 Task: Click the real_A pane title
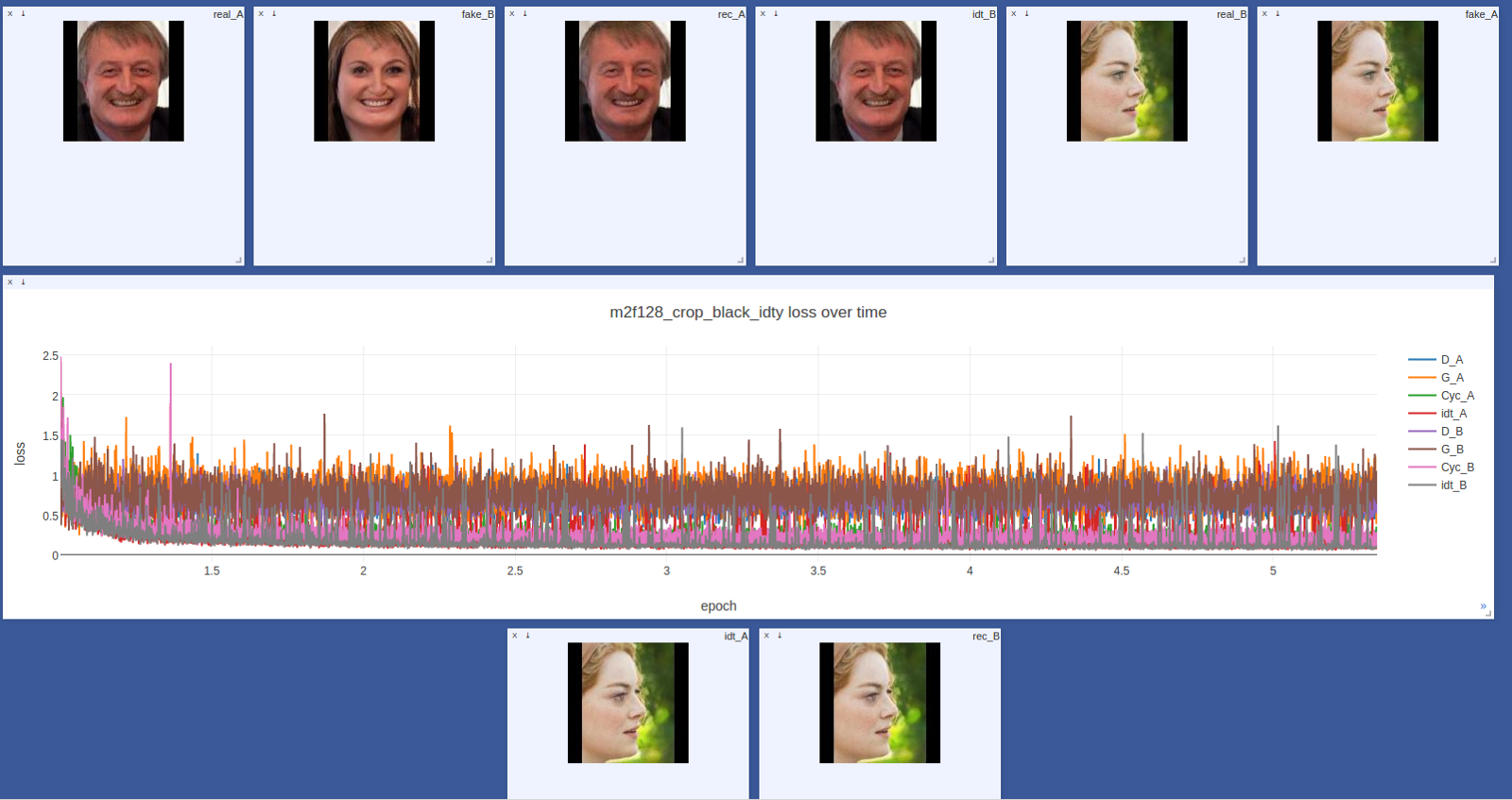tap(228, 14)
